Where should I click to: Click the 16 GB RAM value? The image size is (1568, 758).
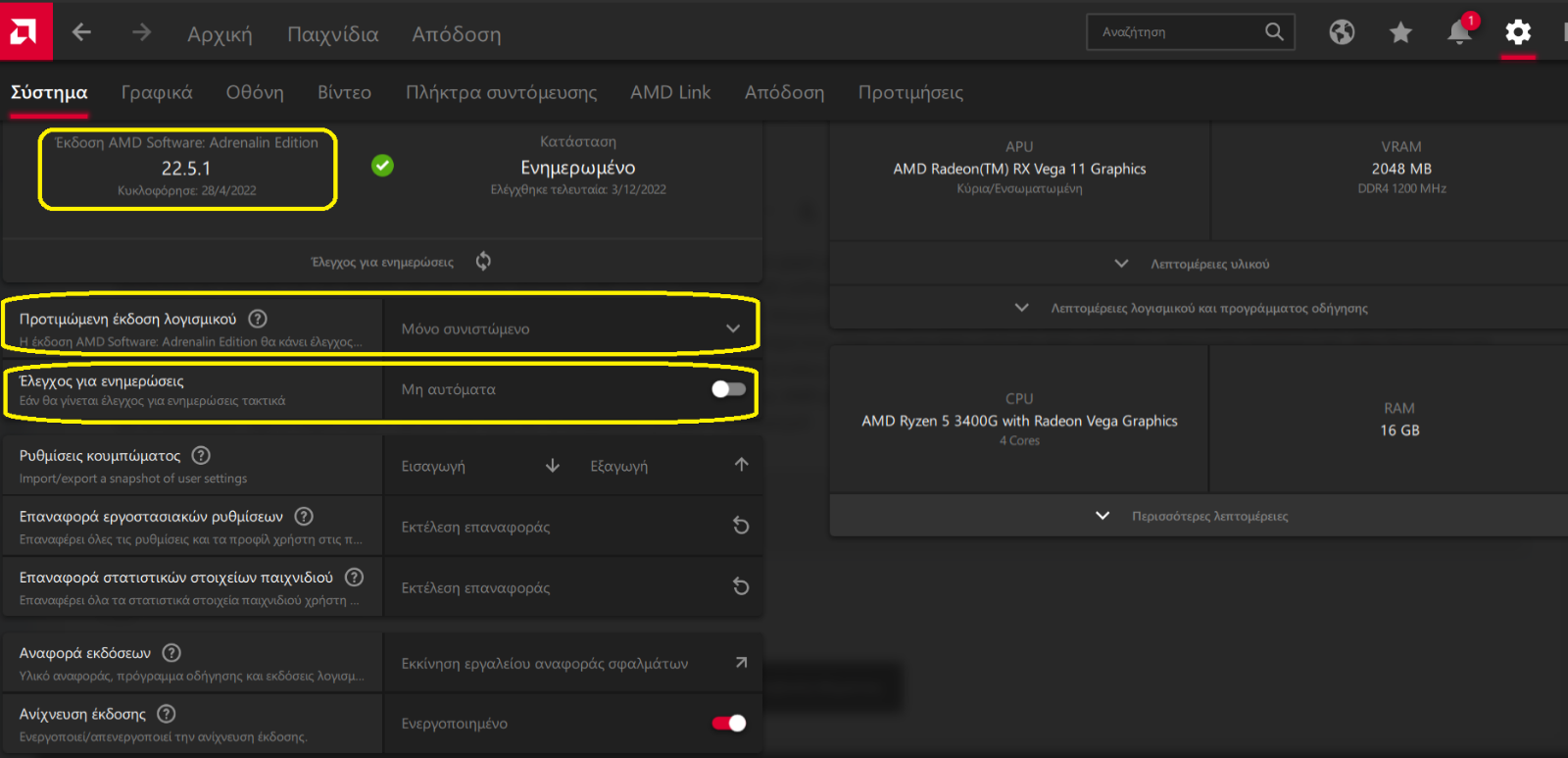(1399, 430)
